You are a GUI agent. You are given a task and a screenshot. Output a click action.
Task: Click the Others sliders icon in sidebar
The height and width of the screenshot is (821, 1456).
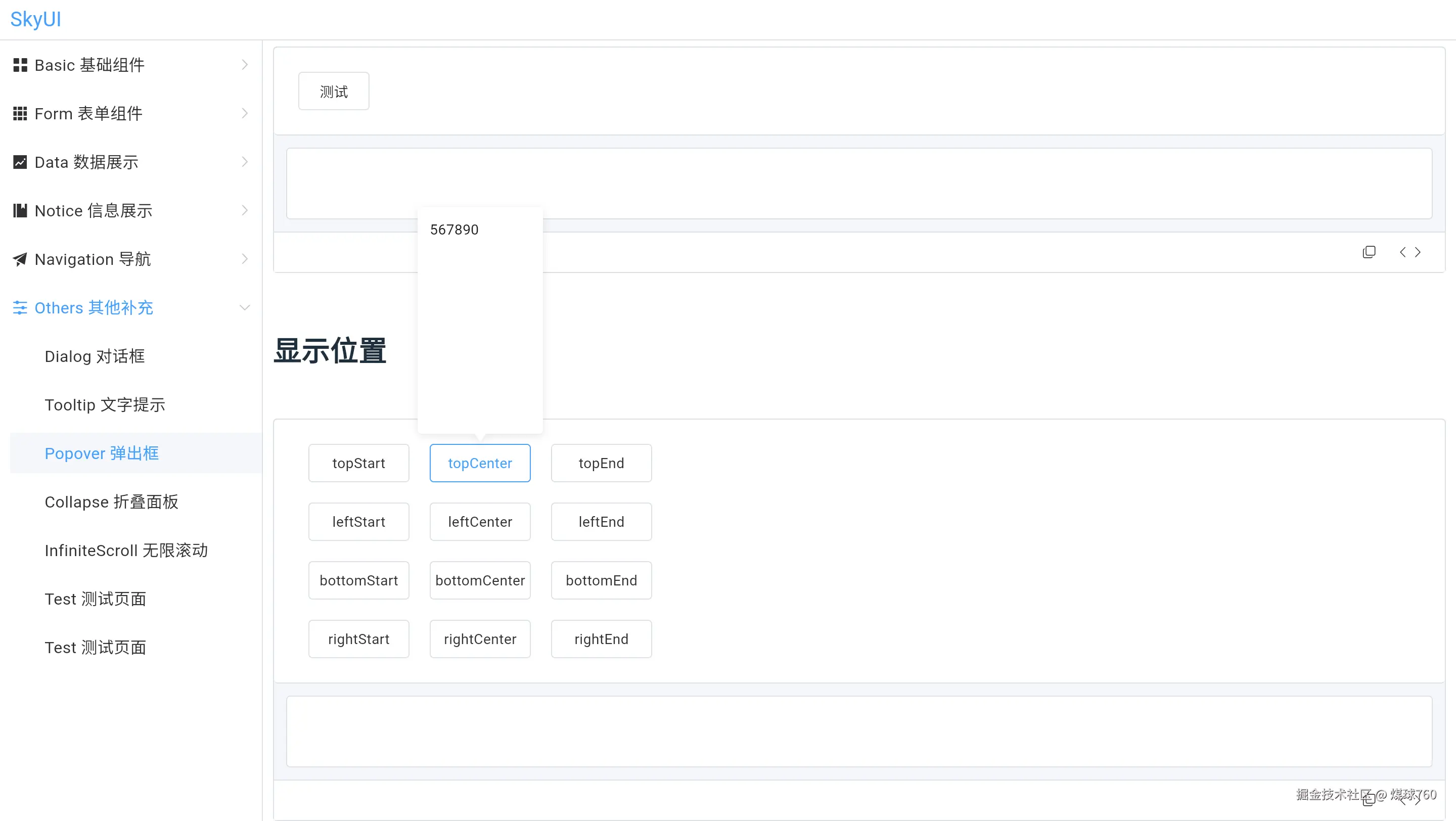pos(20,308)
